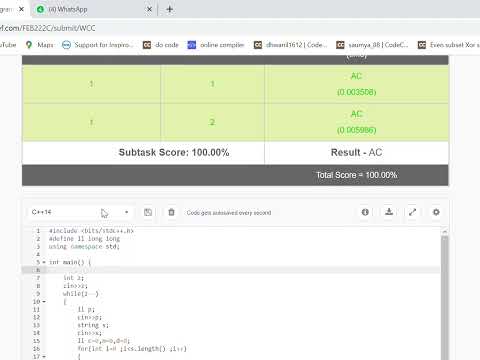Click code line 'using namespace std;'
Screen dimensions: 480x360
pyautogui.click(x=84, y=247)
